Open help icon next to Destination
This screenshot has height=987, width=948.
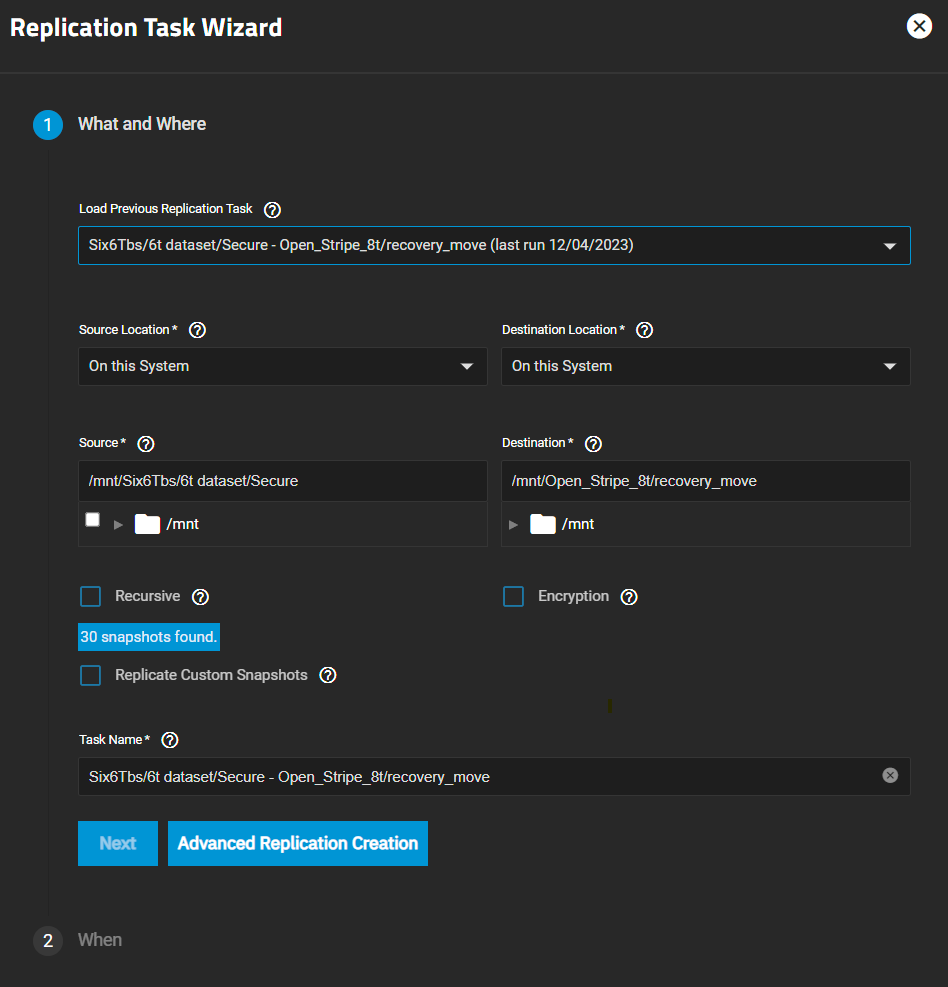593,444
